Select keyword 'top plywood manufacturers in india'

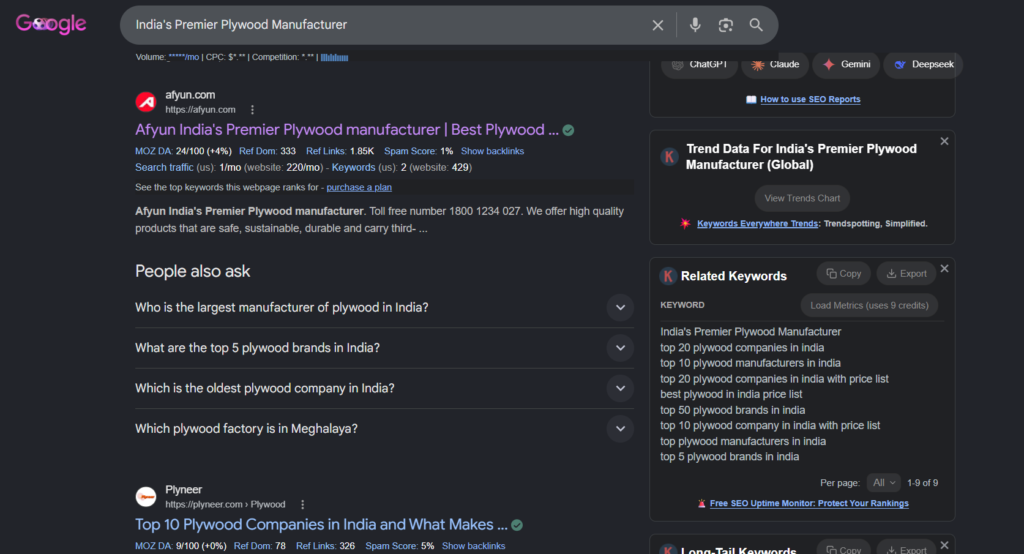point(743,442)
